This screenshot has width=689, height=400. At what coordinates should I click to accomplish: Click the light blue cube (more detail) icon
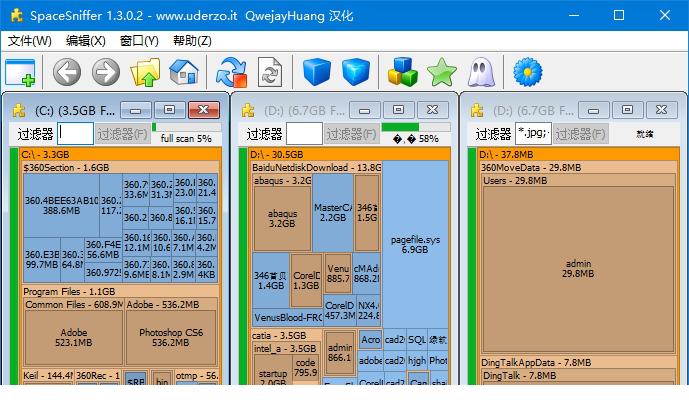tap(355, 72)
